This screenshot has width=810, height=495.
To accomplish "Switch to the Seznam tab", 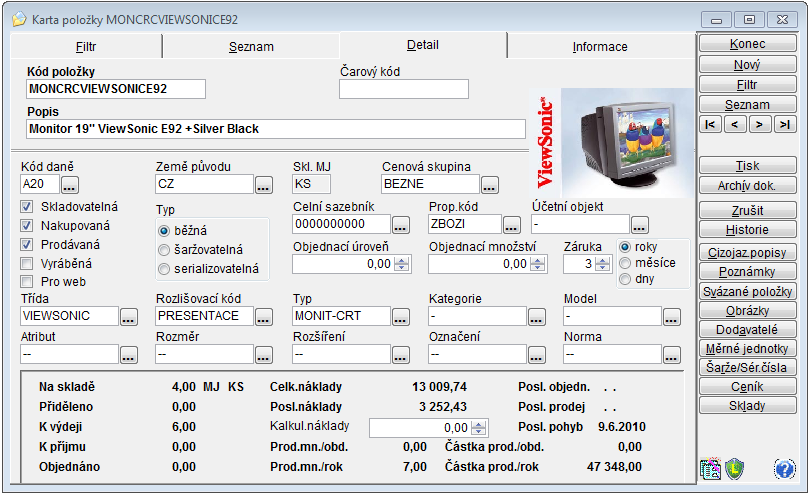I will pyautogui.click(x=251, y=47).
